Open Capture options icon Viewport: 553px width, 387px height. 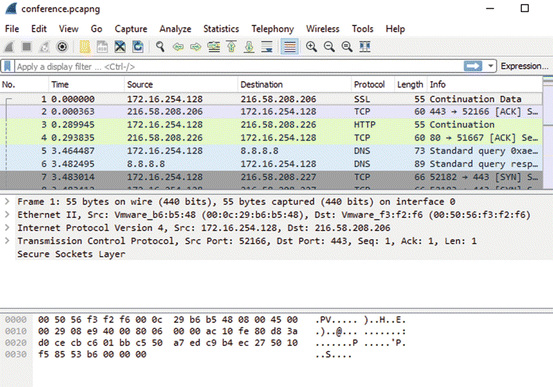click(62, 47)
